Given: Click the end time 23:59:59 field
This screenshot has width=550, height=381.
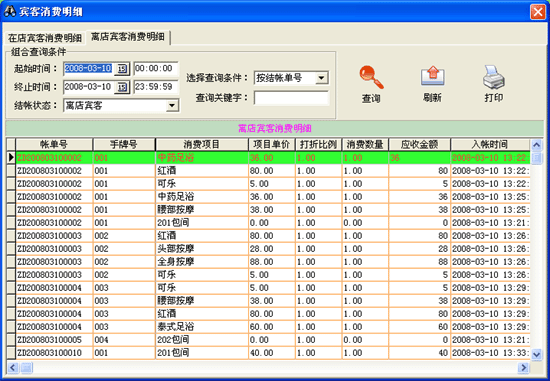Looking at the screenshot, I should click(156, 87).
